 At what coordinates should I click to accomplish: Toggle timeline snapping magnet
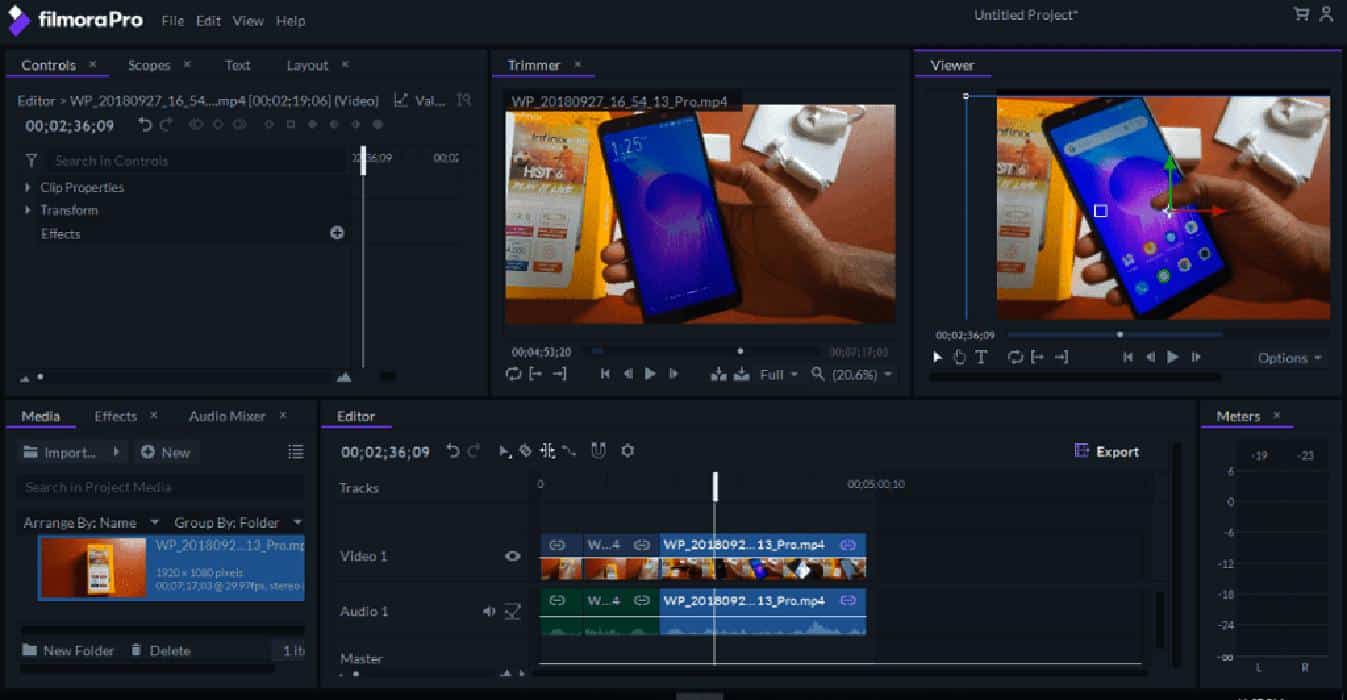tap(598, 451)
